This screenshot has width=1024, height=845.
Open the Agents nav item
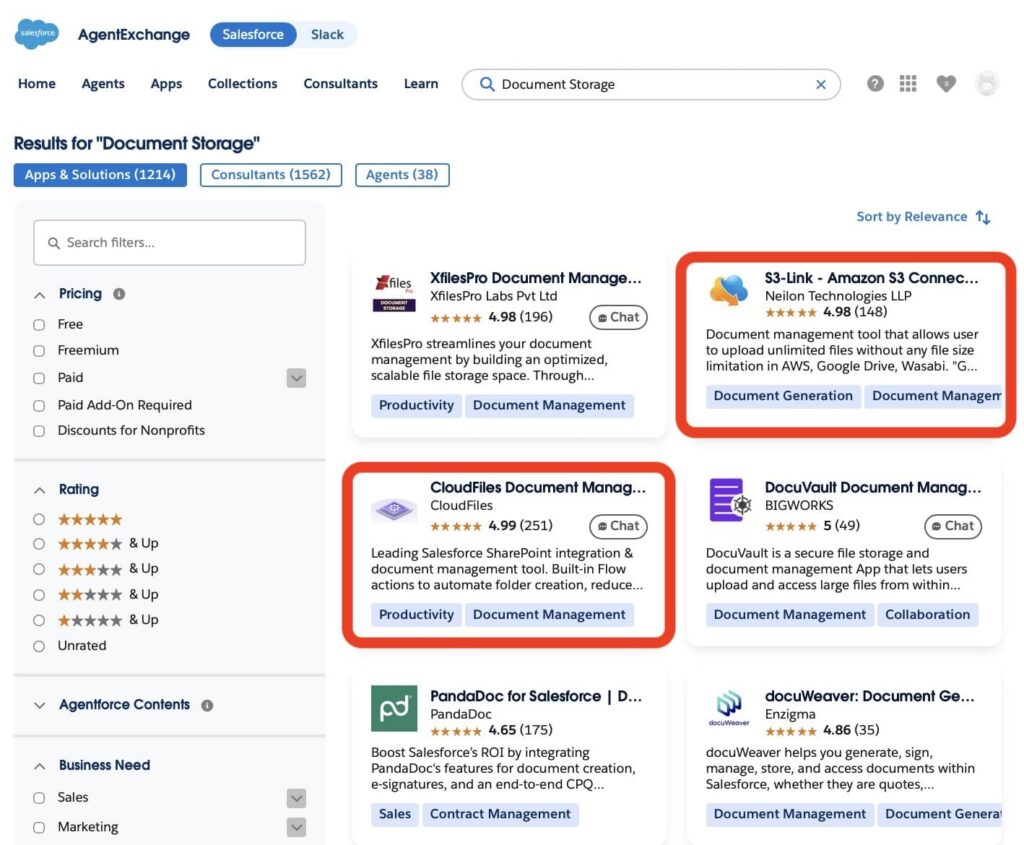pyautogui.click(x=103, y=84)
